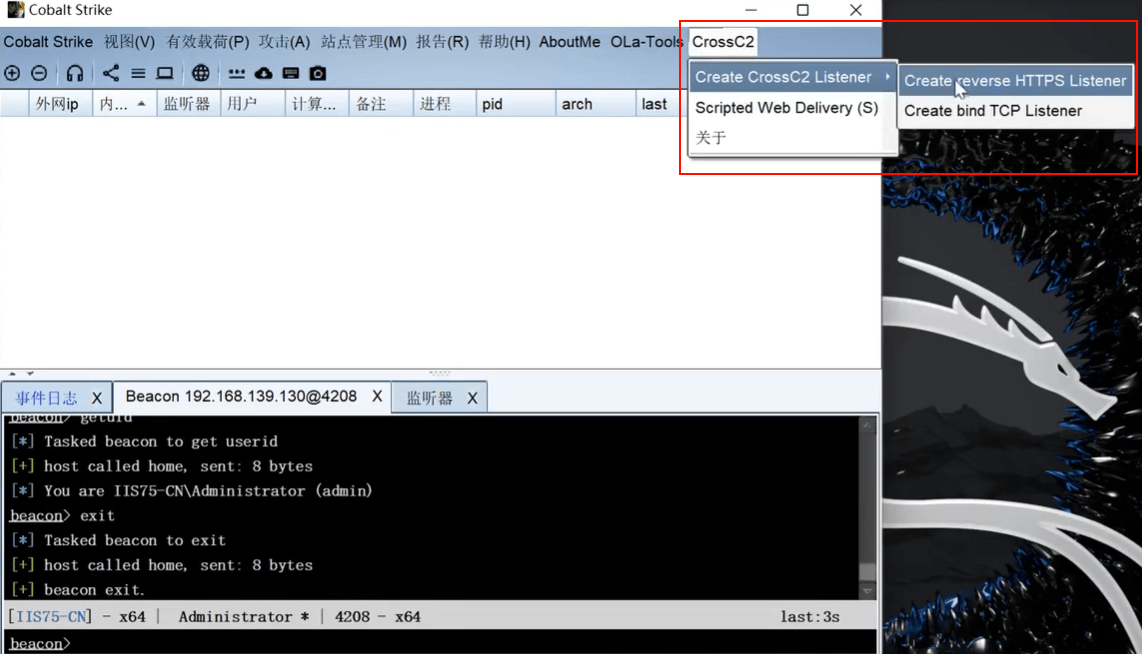The width and height of the screenshot is (1142, 654).
Task: Choose Create bind TCP Listener
Action: click(993, 111)
